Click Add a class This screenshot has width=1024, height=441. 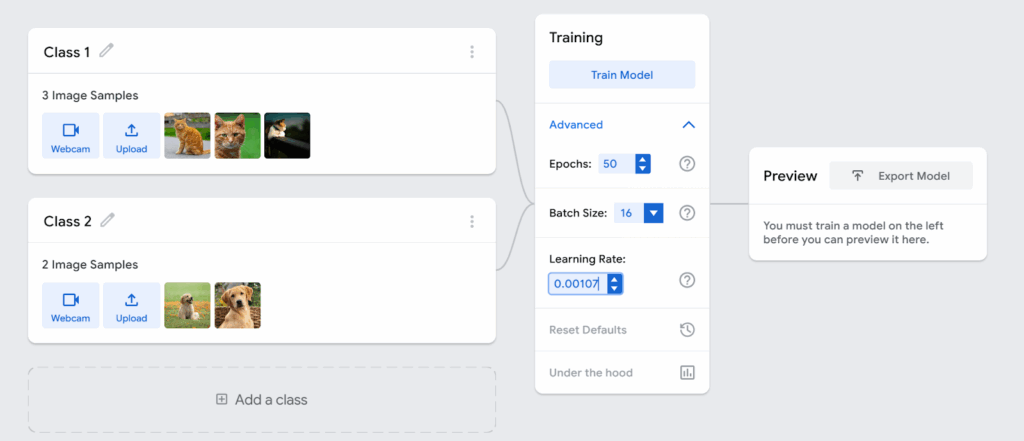262,400
